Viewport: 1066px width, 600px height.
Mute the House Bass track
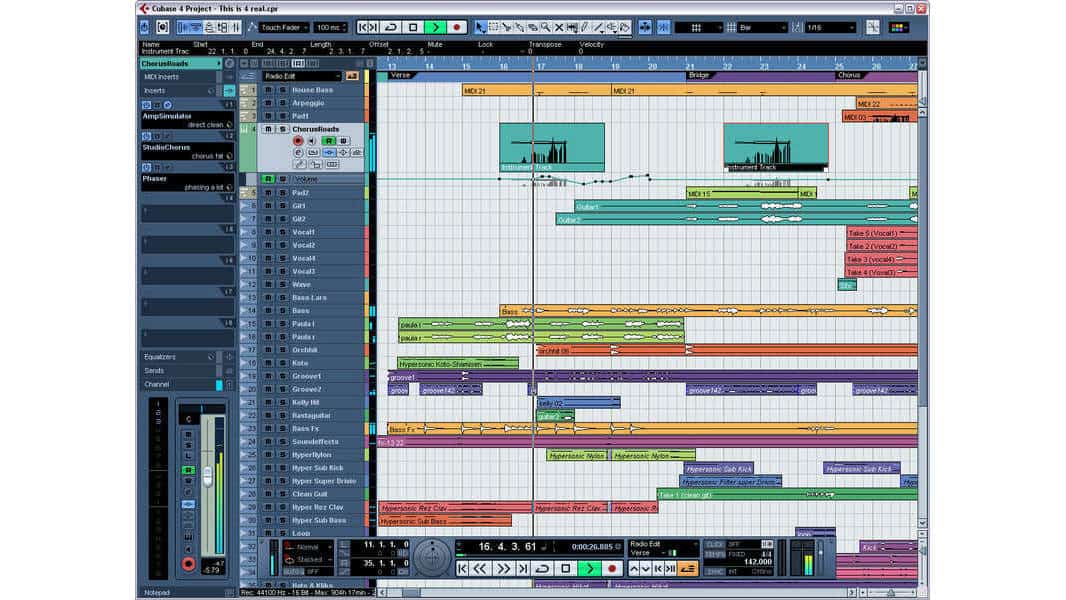point(267,90)
